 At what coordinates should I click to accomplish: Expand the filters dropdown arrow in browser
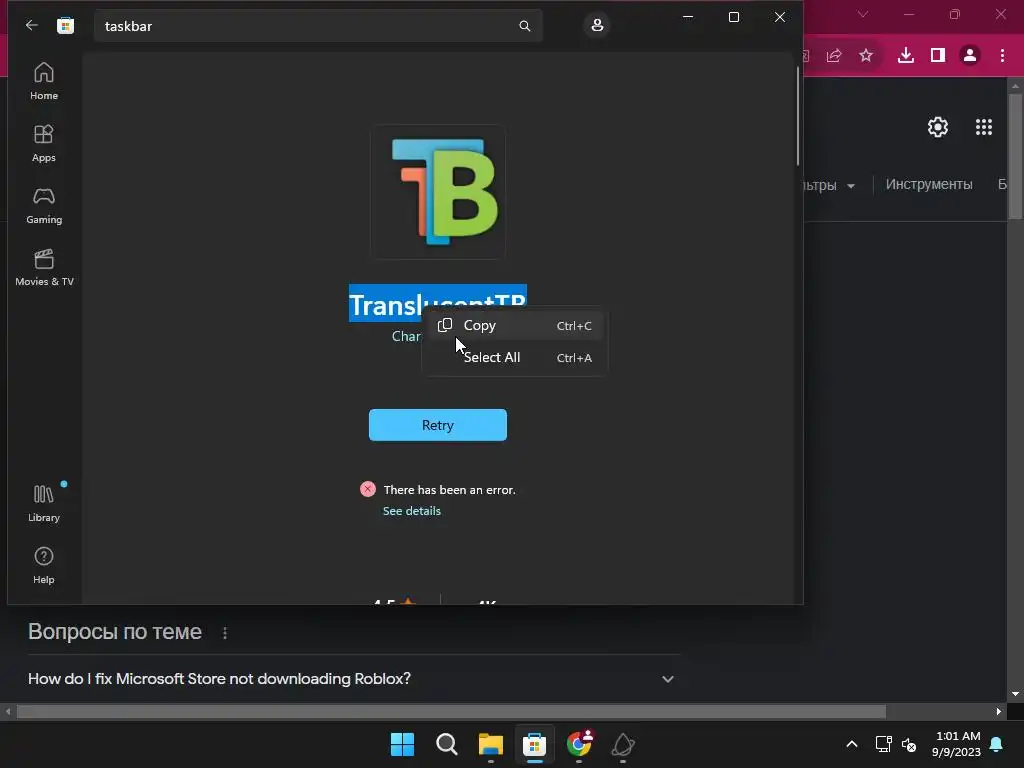[851, 186]
